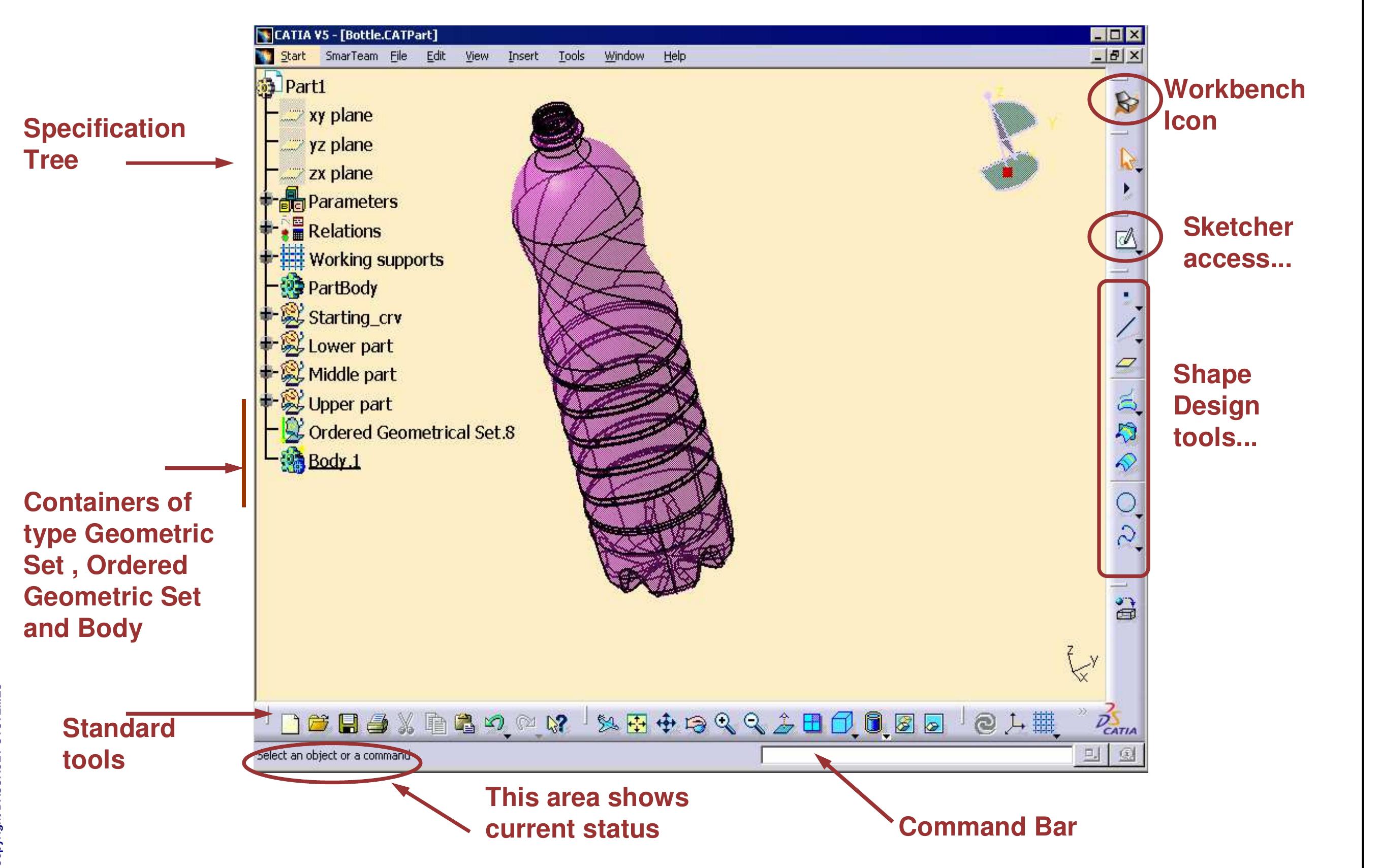Expand the Lower part geometrical set
The width and height of the screenshot is (1380, 868).
click(x=266, y=344)
